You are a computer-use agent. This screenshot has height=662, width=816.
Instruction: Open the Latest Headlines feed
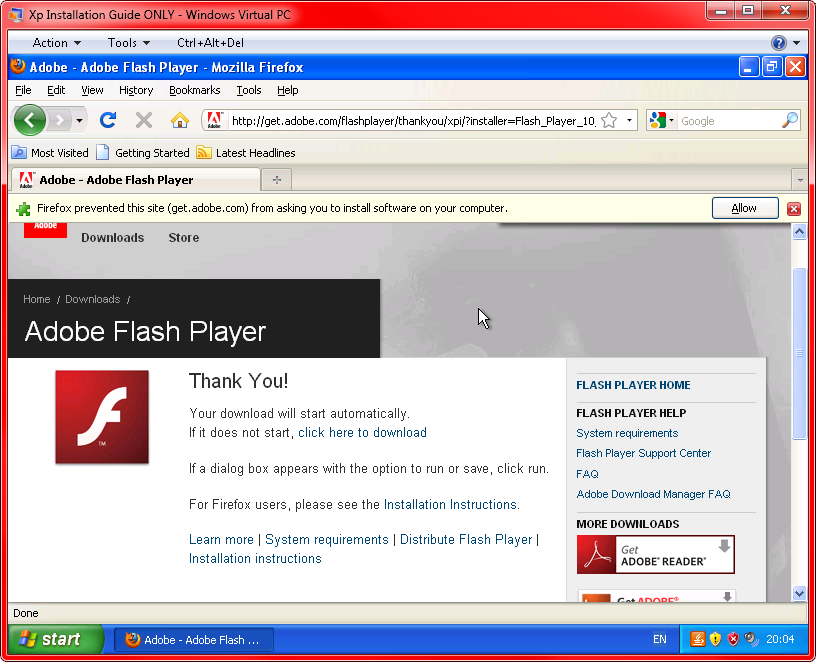click(x=246, y=153)
